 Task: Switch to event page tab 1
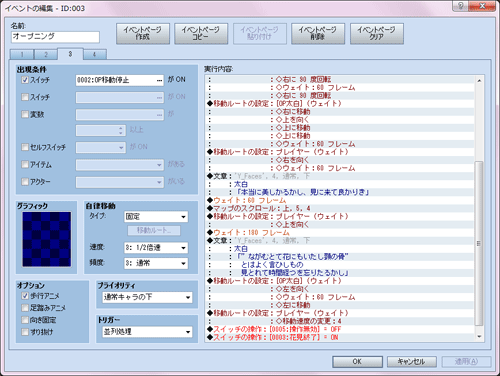[22, 54]
